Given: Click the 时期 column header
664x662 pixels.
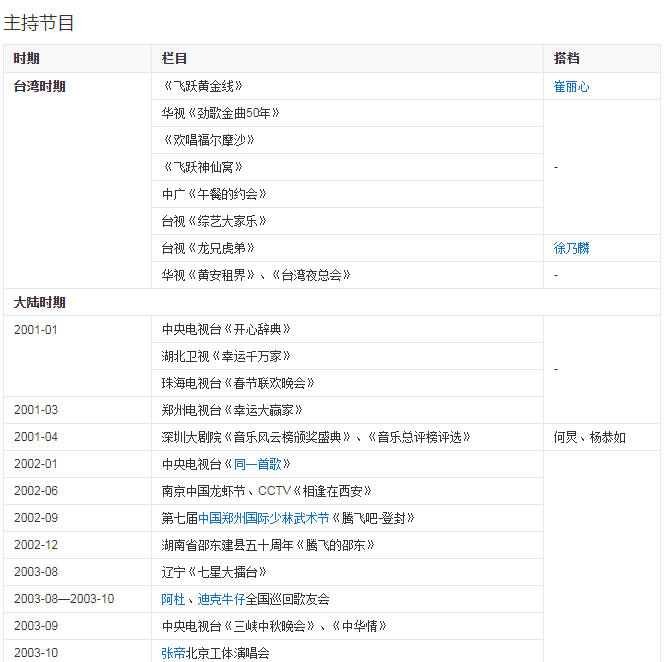Looking at the screenshot, I should point(27,59).
